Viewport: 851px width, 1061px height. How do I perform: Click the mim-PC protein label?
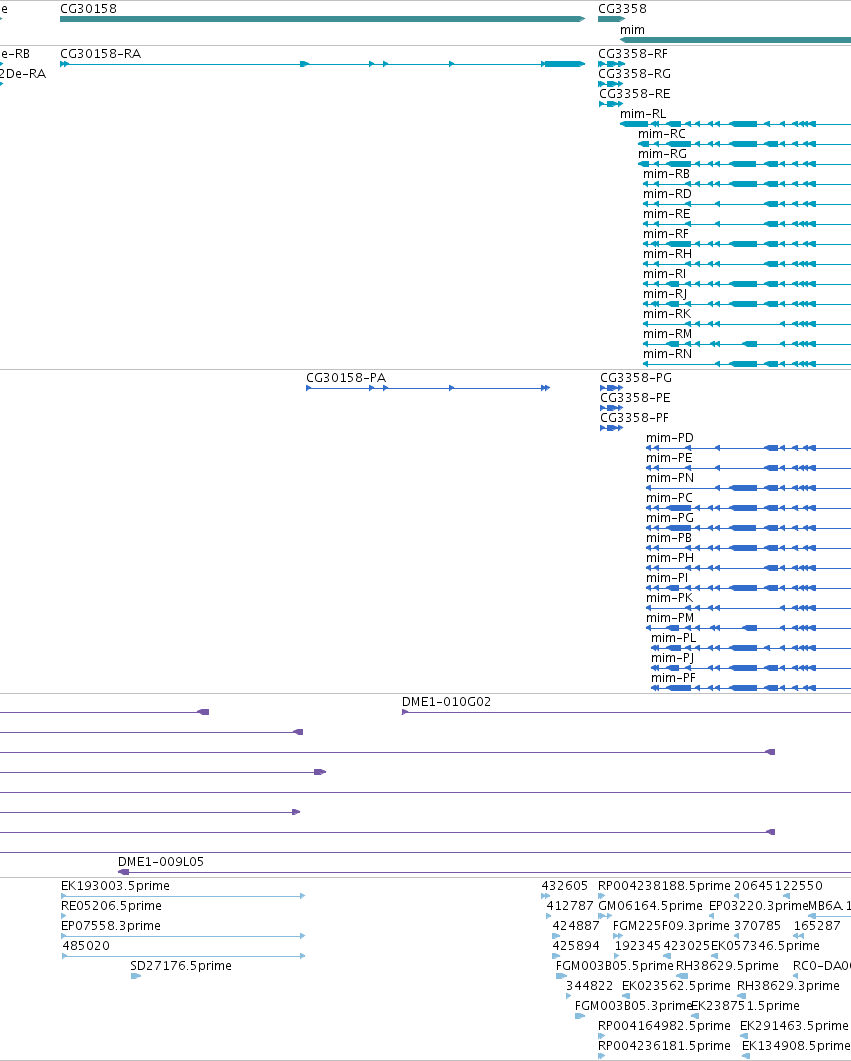point(669,497)
